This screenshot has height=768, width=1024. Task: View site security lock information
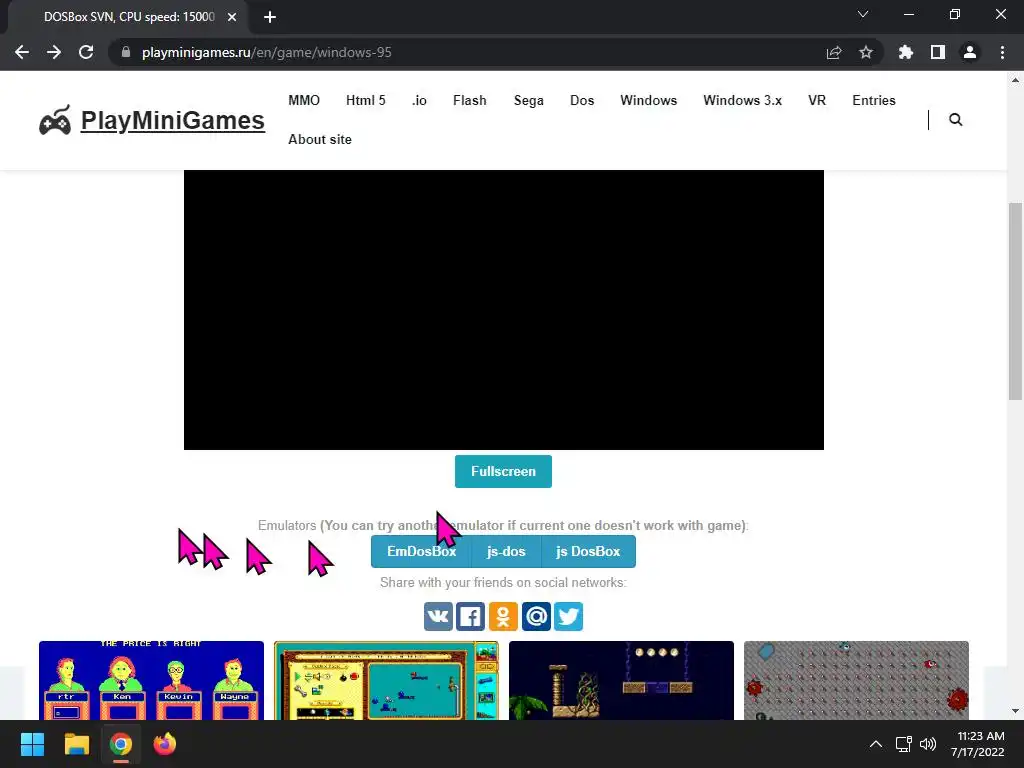(126, 52)
